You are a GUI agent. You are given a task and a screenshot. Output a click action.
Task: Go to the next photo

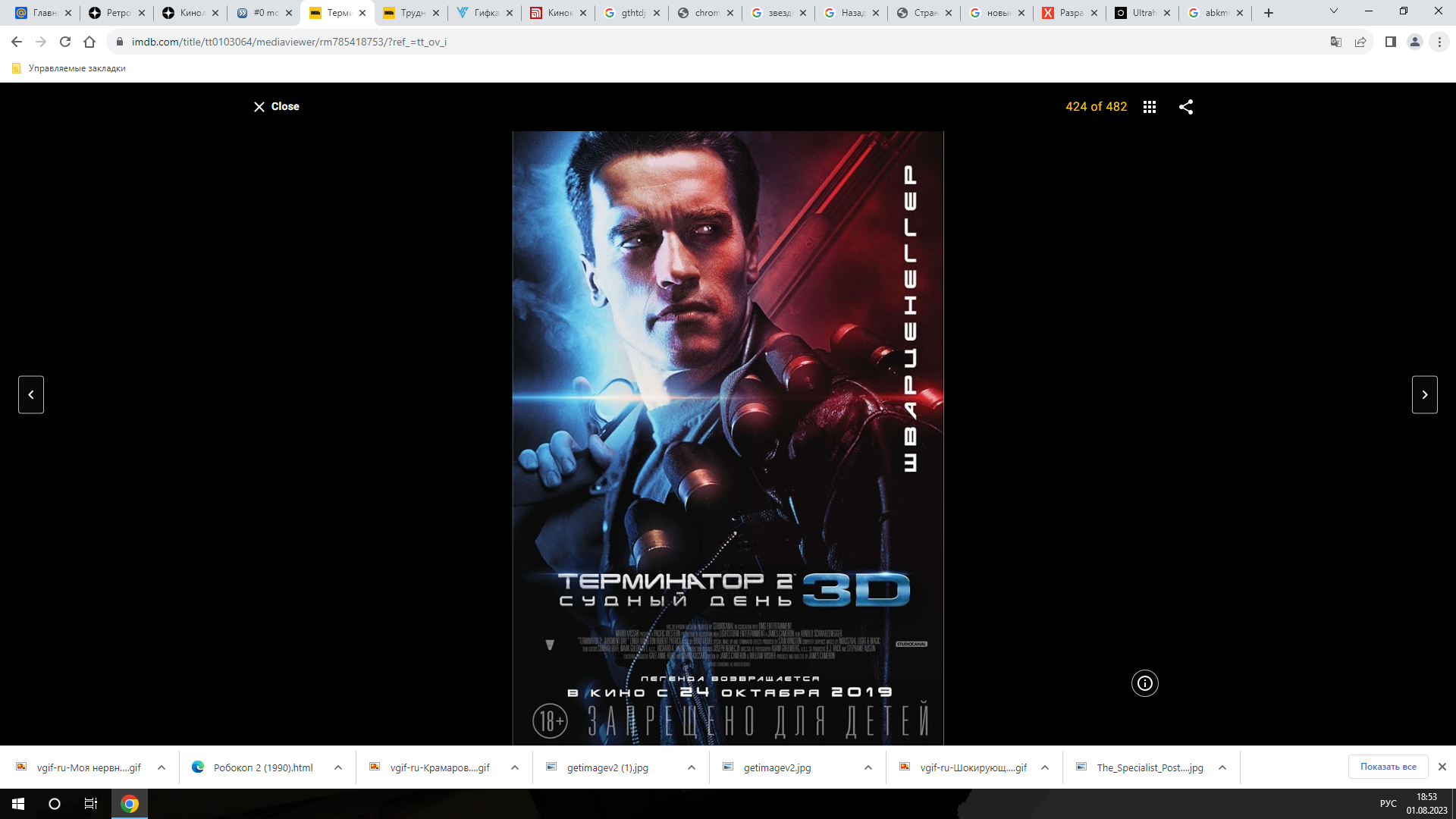1425,394
